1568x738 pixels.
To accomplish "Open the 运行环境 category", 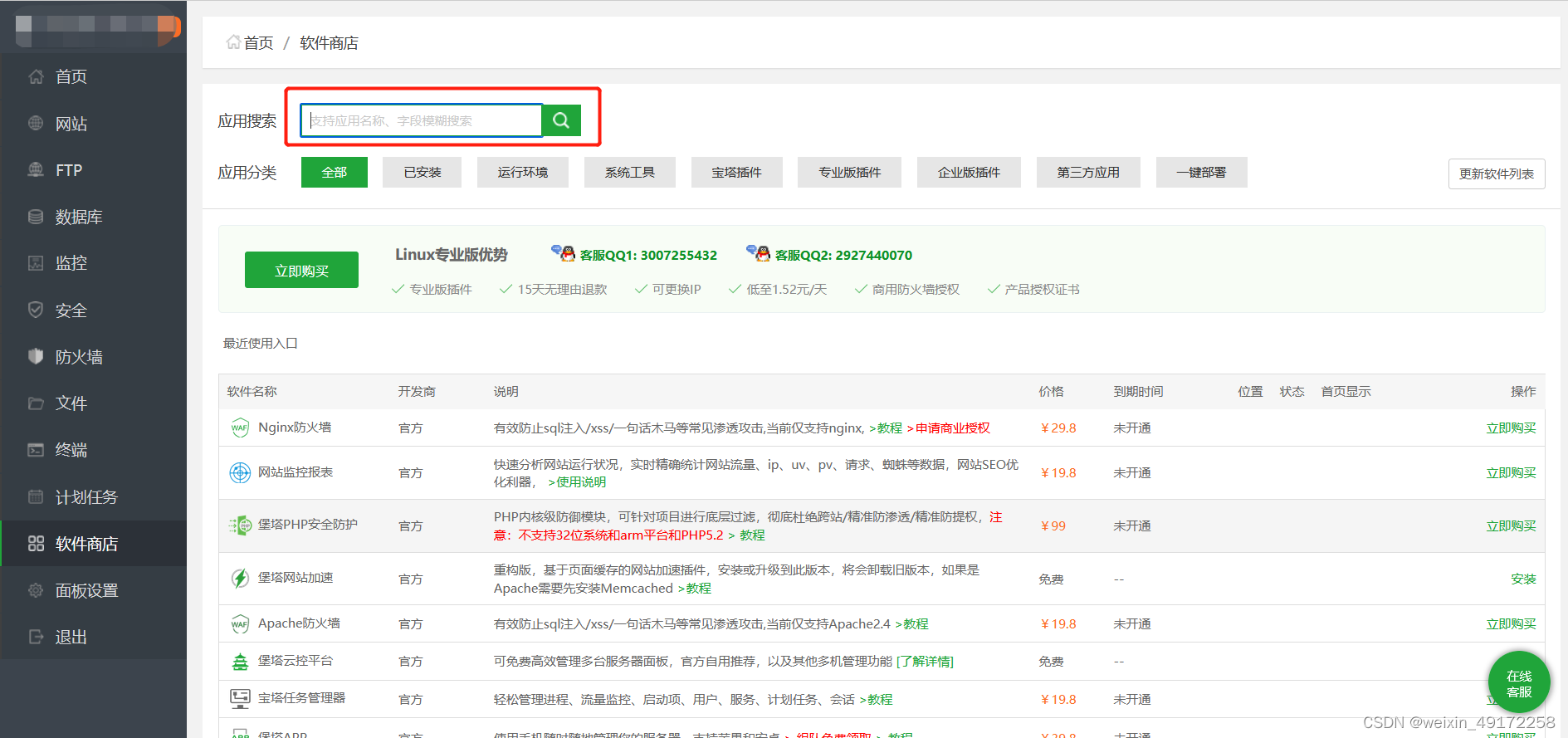I will 523,173.
